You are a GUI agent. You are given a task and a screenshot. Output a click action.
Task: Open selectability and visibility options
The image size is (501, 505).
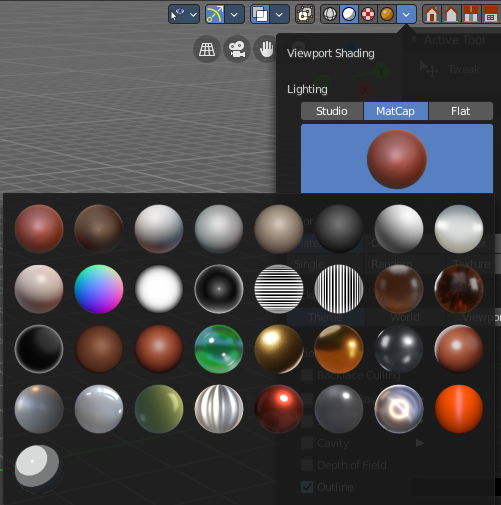click(x=184, y=14)
